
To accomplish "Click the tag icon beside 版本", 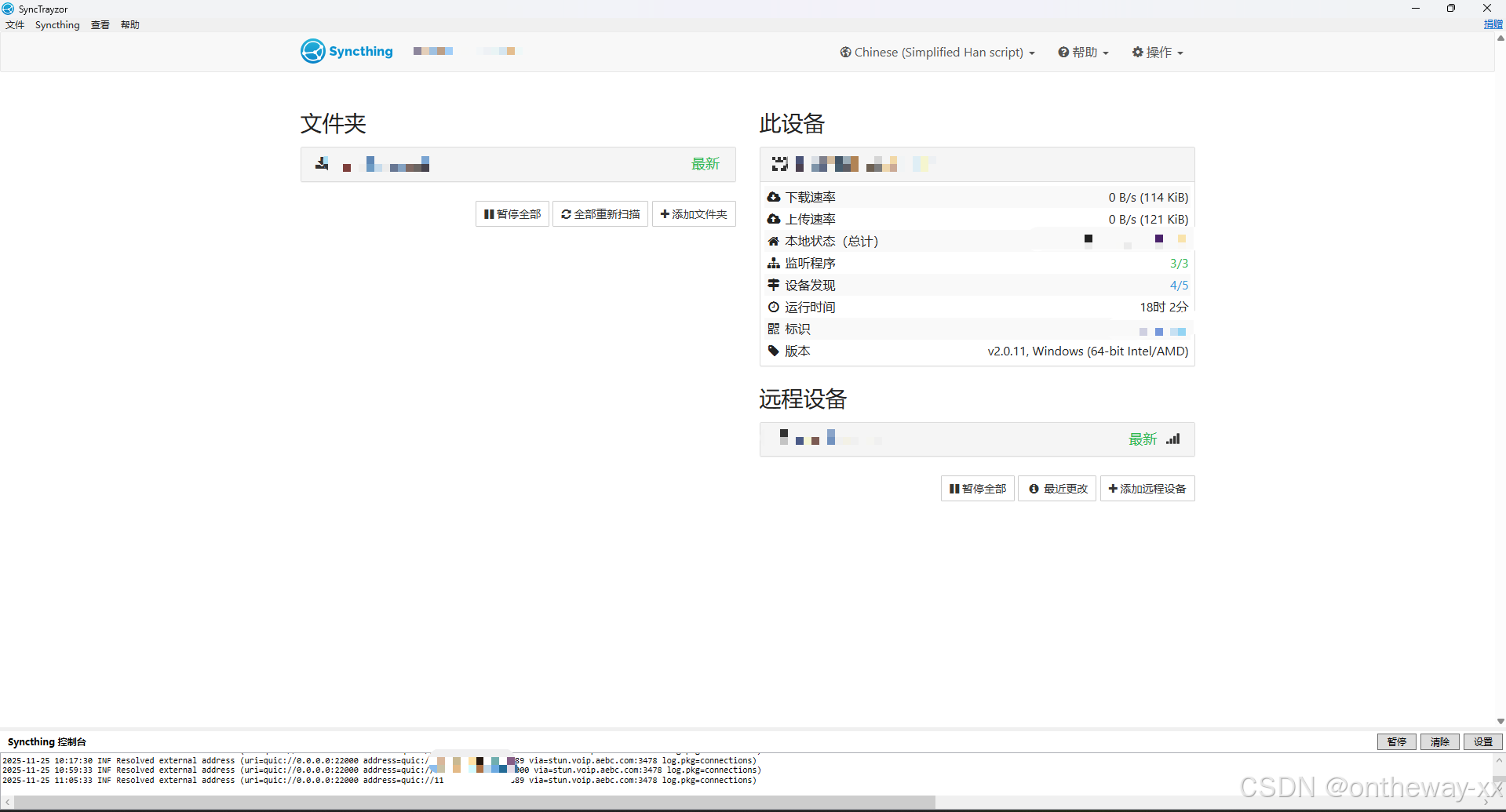I will 775,351.
